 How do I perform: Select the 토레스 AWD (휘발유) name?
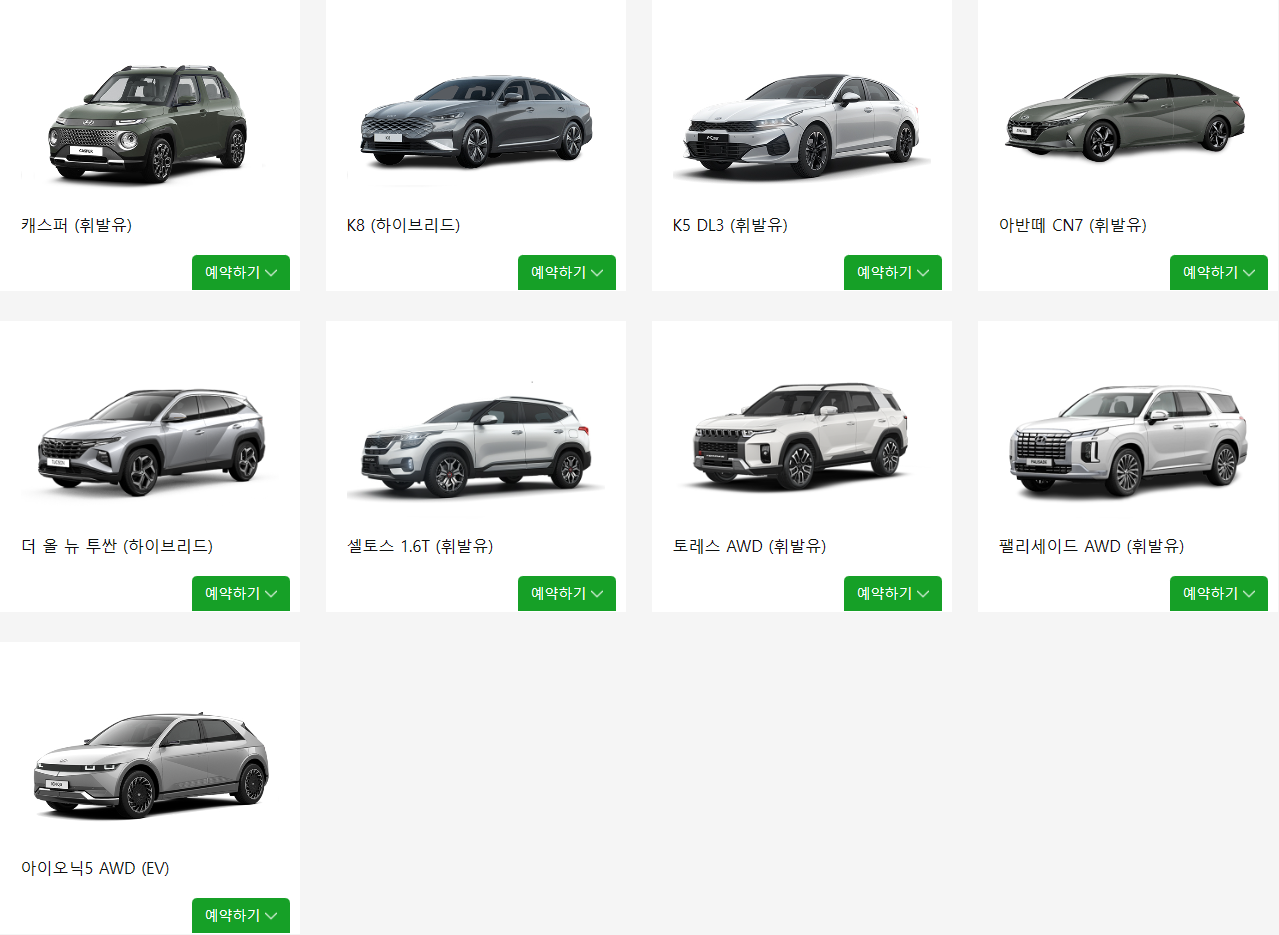click(749, 546)
